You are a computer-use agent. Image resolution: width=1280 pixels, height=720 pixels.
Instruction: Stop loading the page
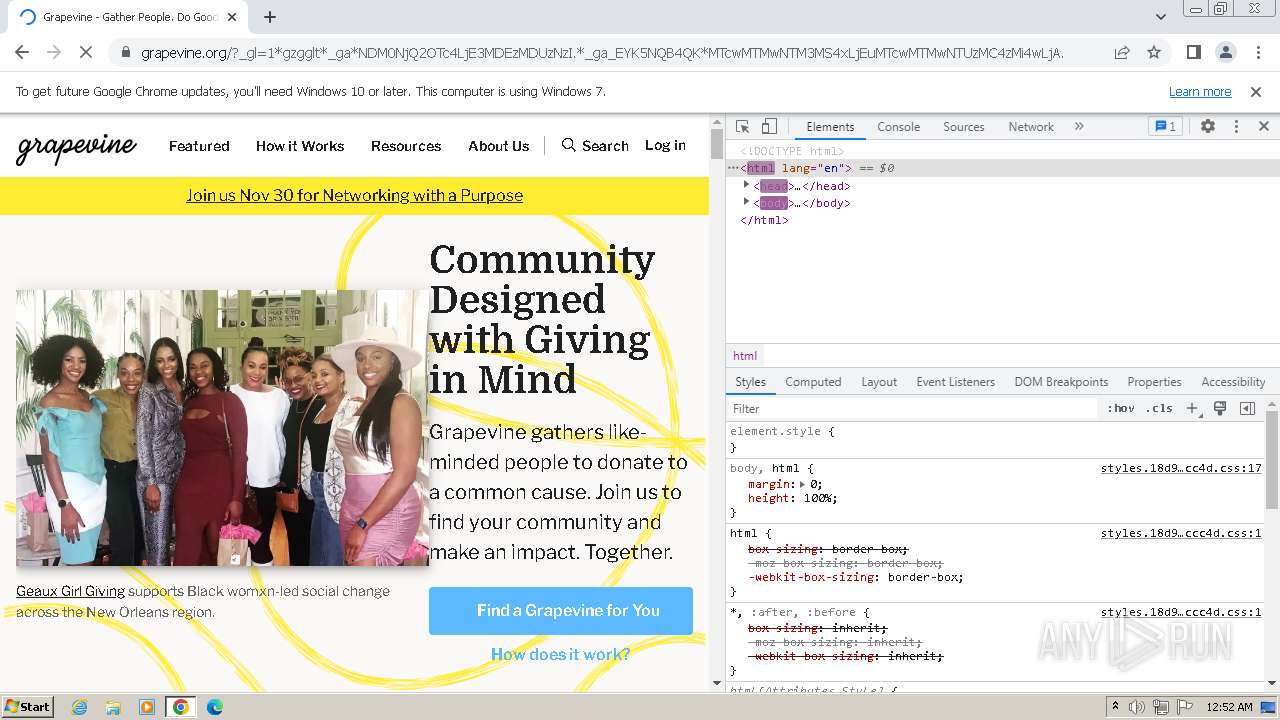[x=85, y=52]
